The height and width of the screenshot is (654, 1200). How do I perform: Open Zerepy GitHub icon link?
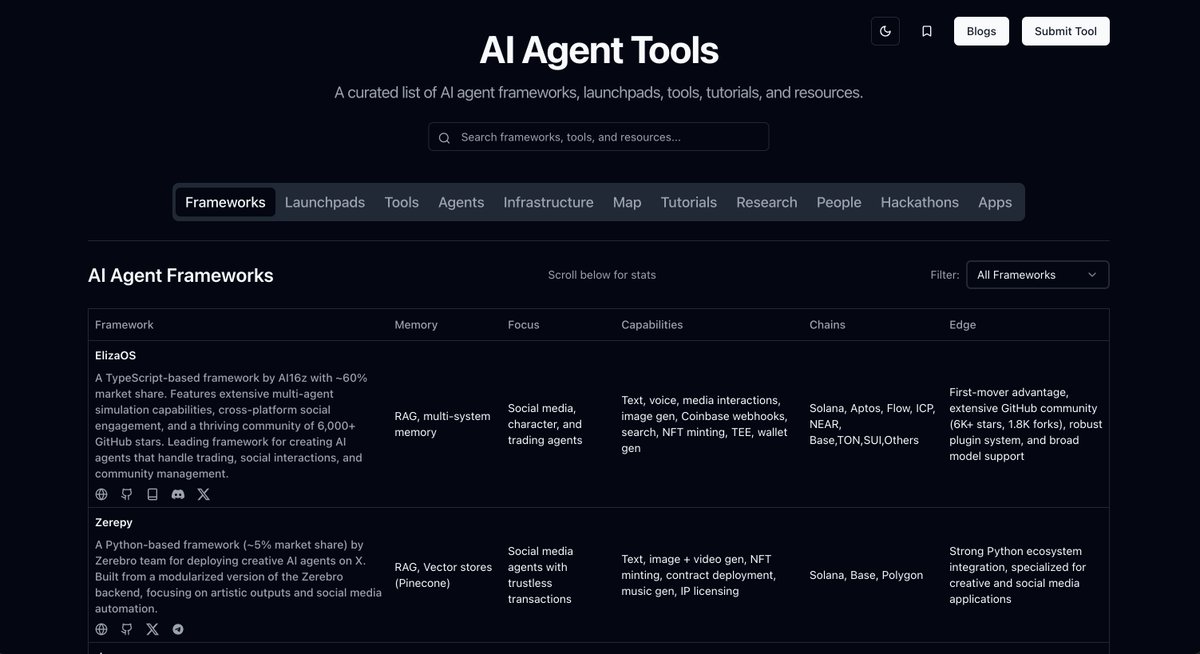127,629
